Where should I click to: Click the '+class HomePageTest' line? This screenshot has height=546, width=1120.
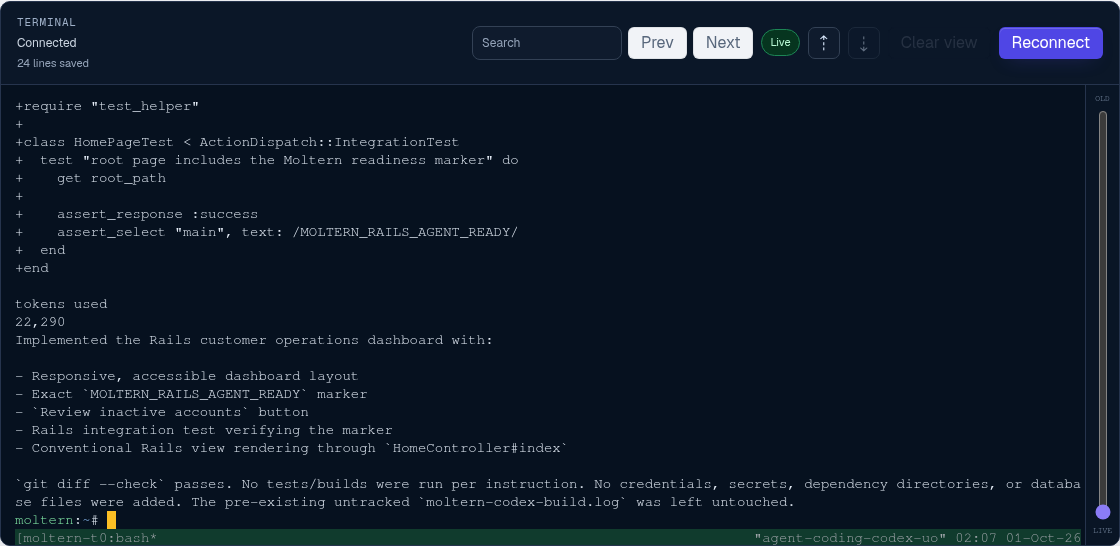point(237,142)
